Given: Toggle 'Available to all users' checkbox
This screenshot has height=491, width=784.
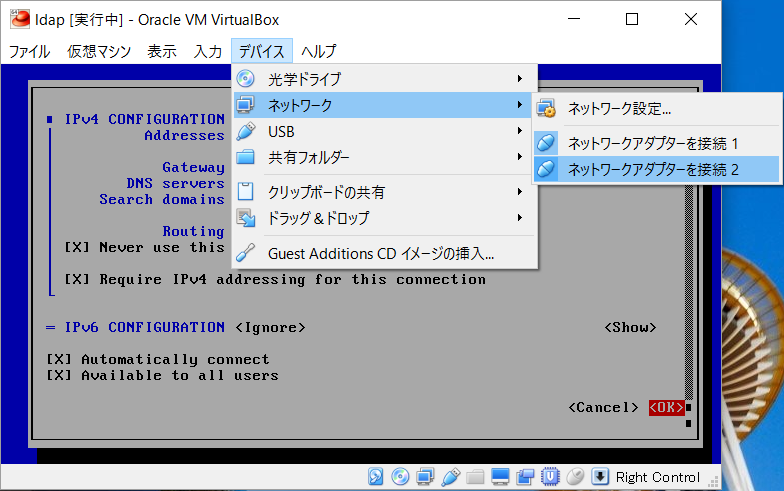Looking at the screenshot, I should (59, 375).
